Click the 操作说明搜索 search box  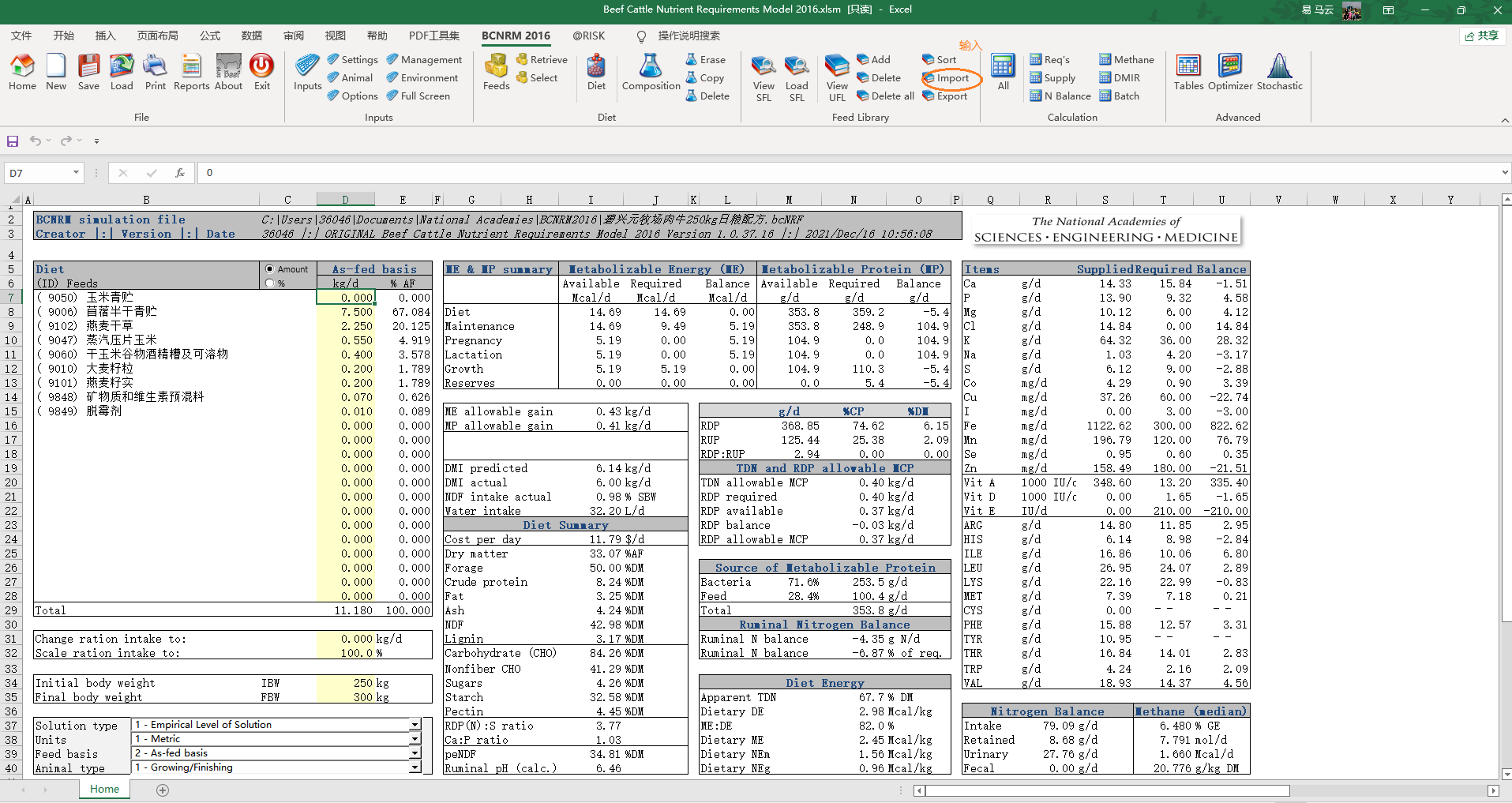tap(688, 36)
